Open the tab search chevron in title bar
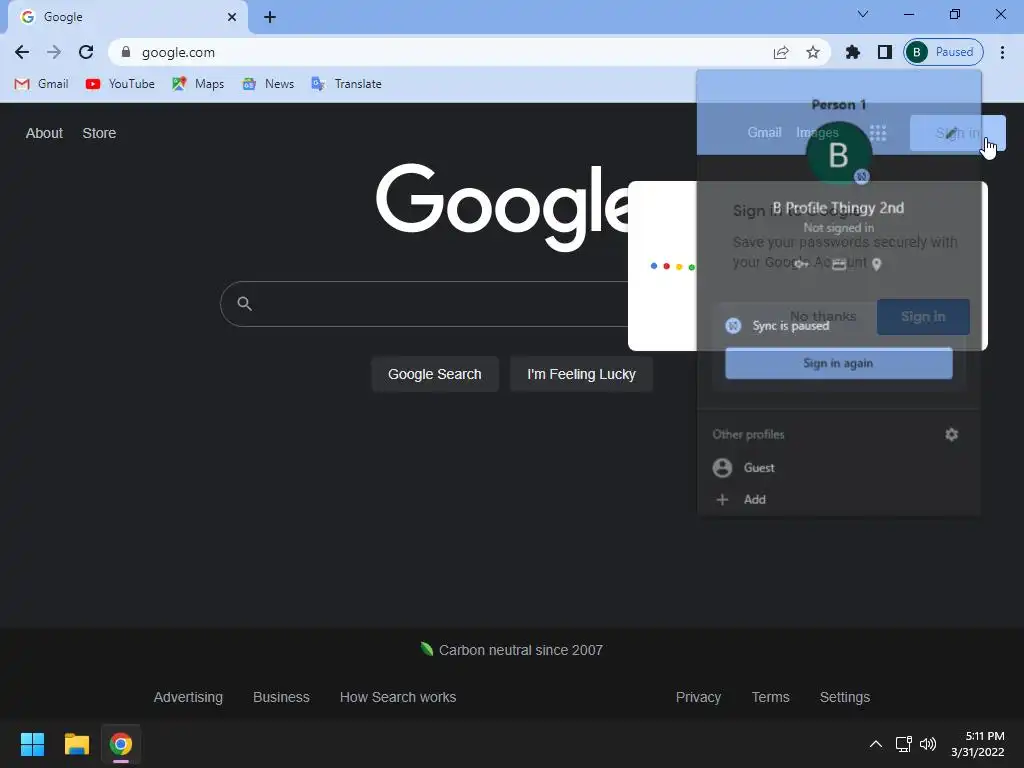The width and height of the screenshot is (1024, 768). click(x=863, y=14)
